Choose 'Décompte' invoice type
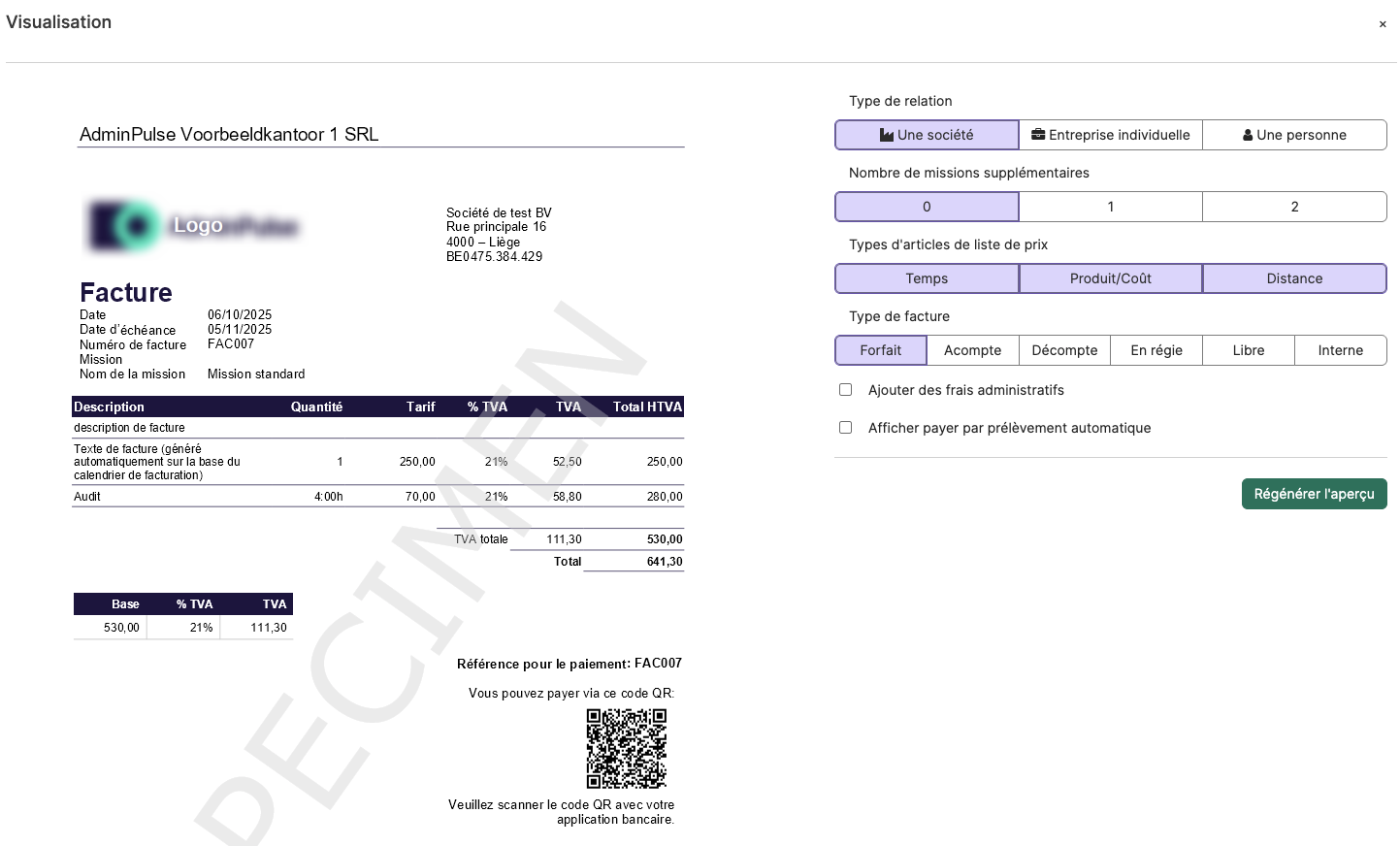1400x846 pixels. click(1064, 350)
